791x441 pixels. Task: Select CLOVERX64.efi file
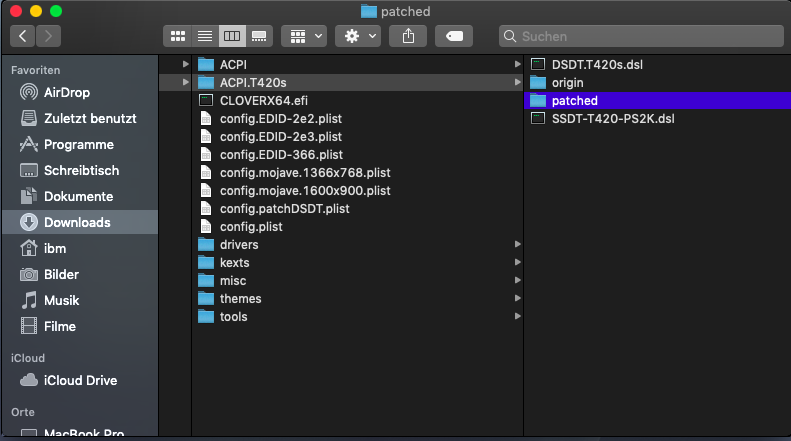(357, 100)
